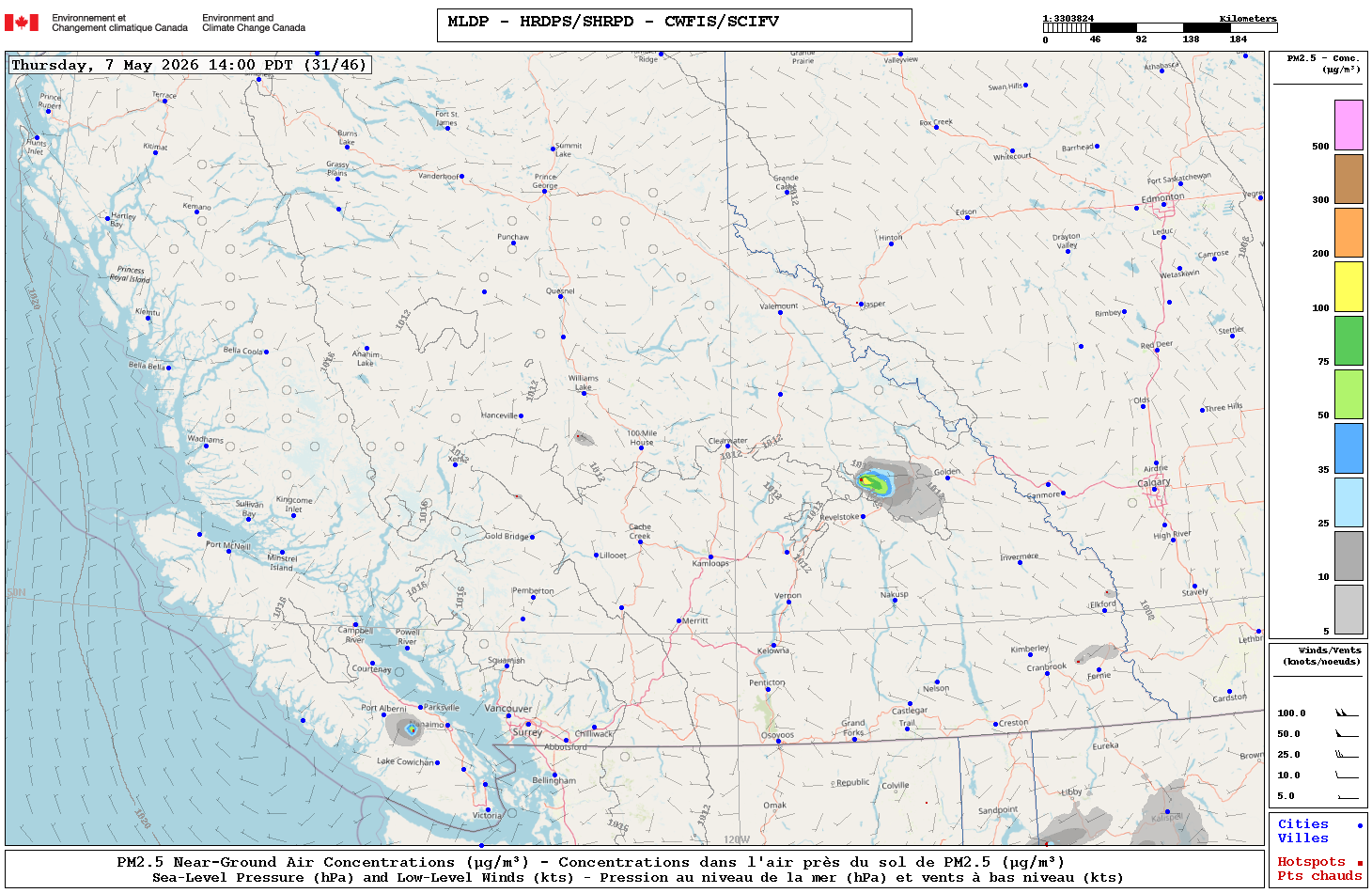Viewport: 1372px width, 893px height.
Task: Click the Canadian flag icon
Action: [x=22, y=23]
